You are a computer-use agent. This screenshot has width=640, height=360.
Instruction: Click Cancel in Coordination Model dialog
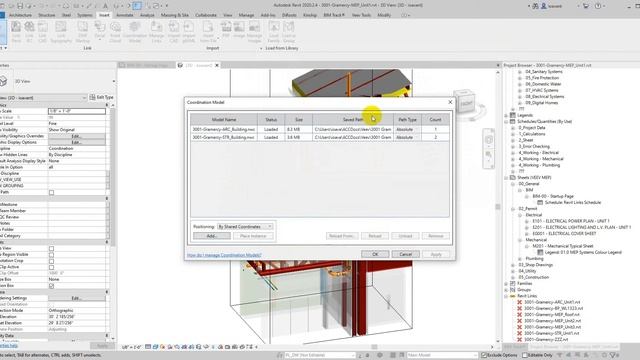point(405,254)
